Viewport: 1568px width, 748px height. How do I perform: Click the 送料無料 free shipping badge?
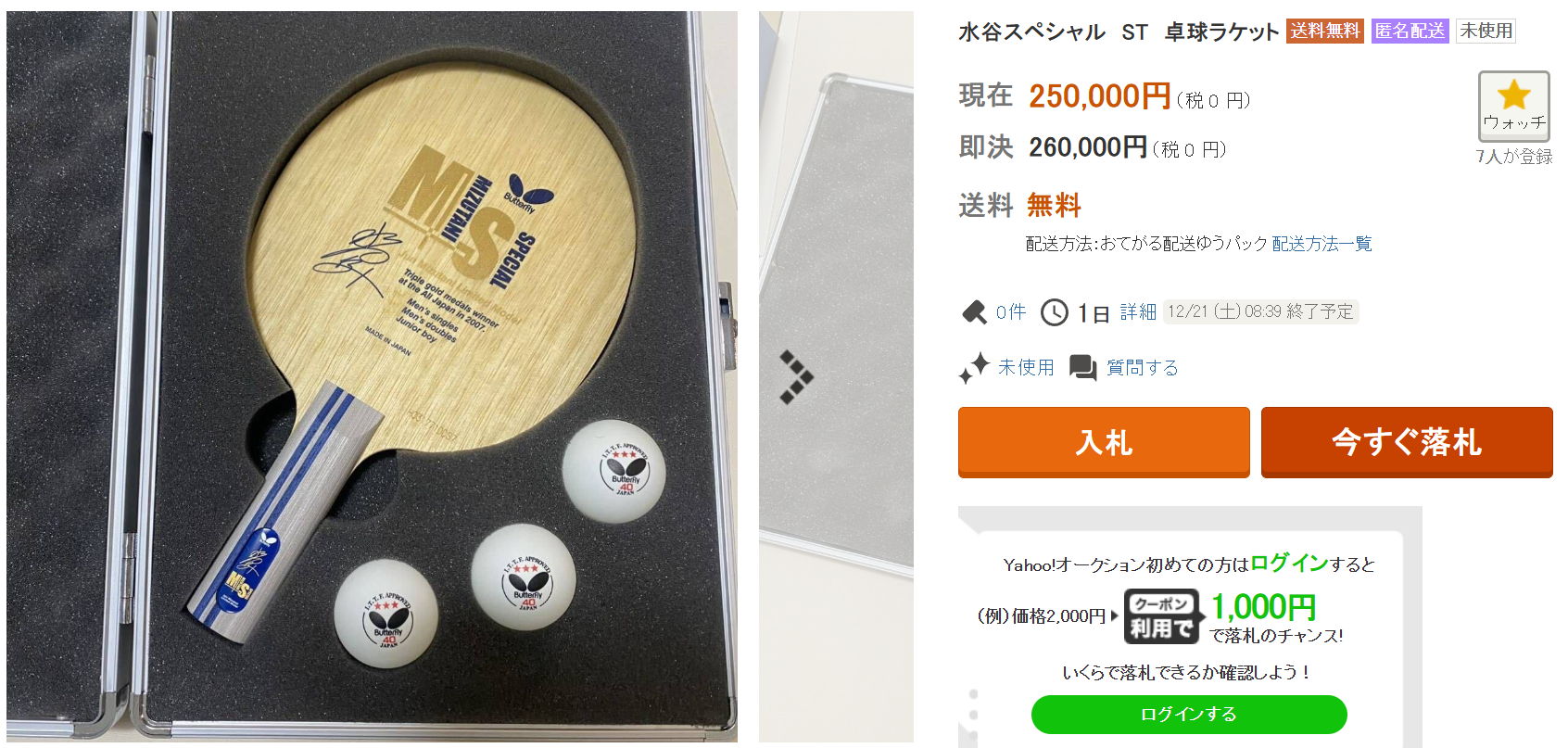point(1325,31)
